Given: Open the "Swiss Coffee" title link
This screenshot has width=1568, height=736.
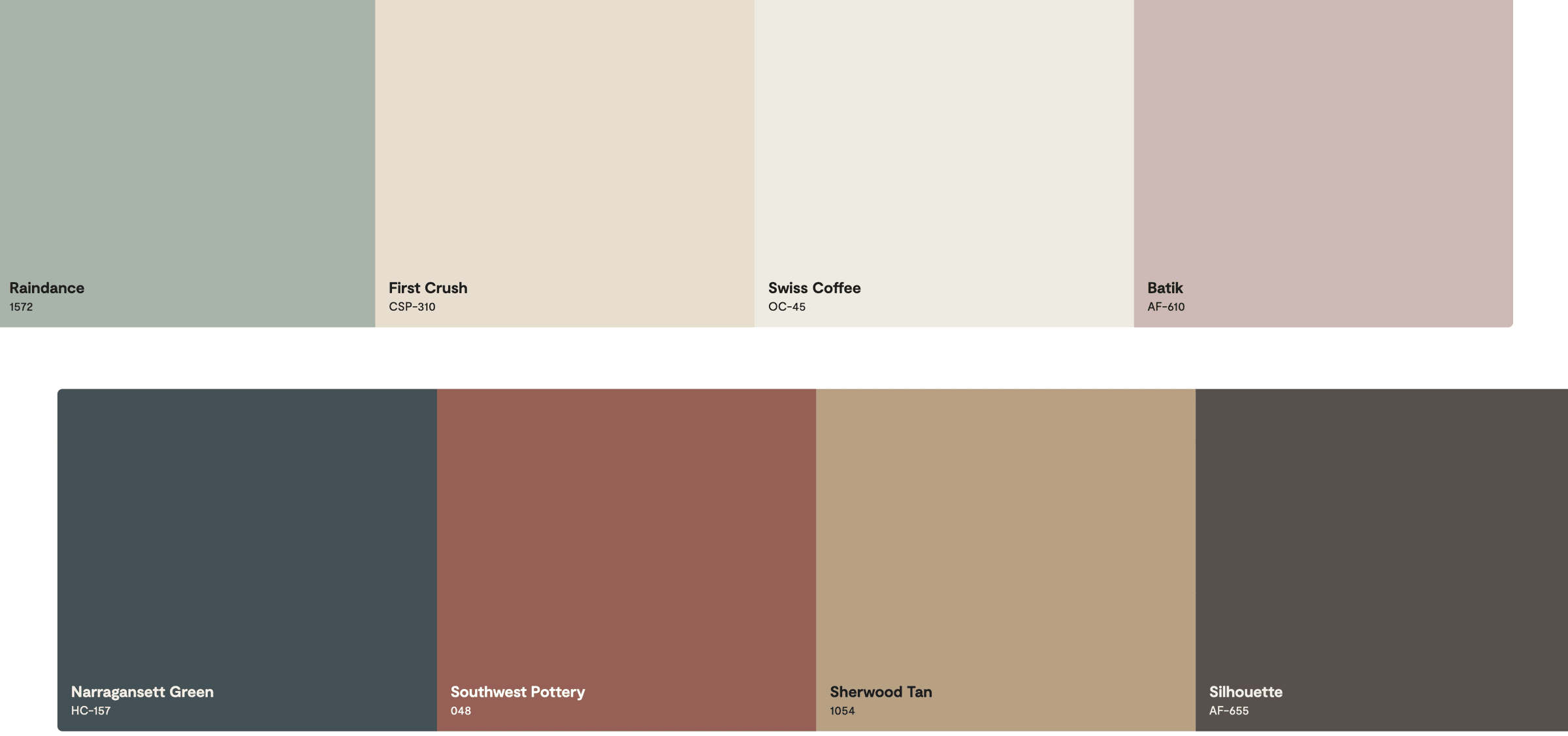Looking at the screenshot, I should [814, 288].
